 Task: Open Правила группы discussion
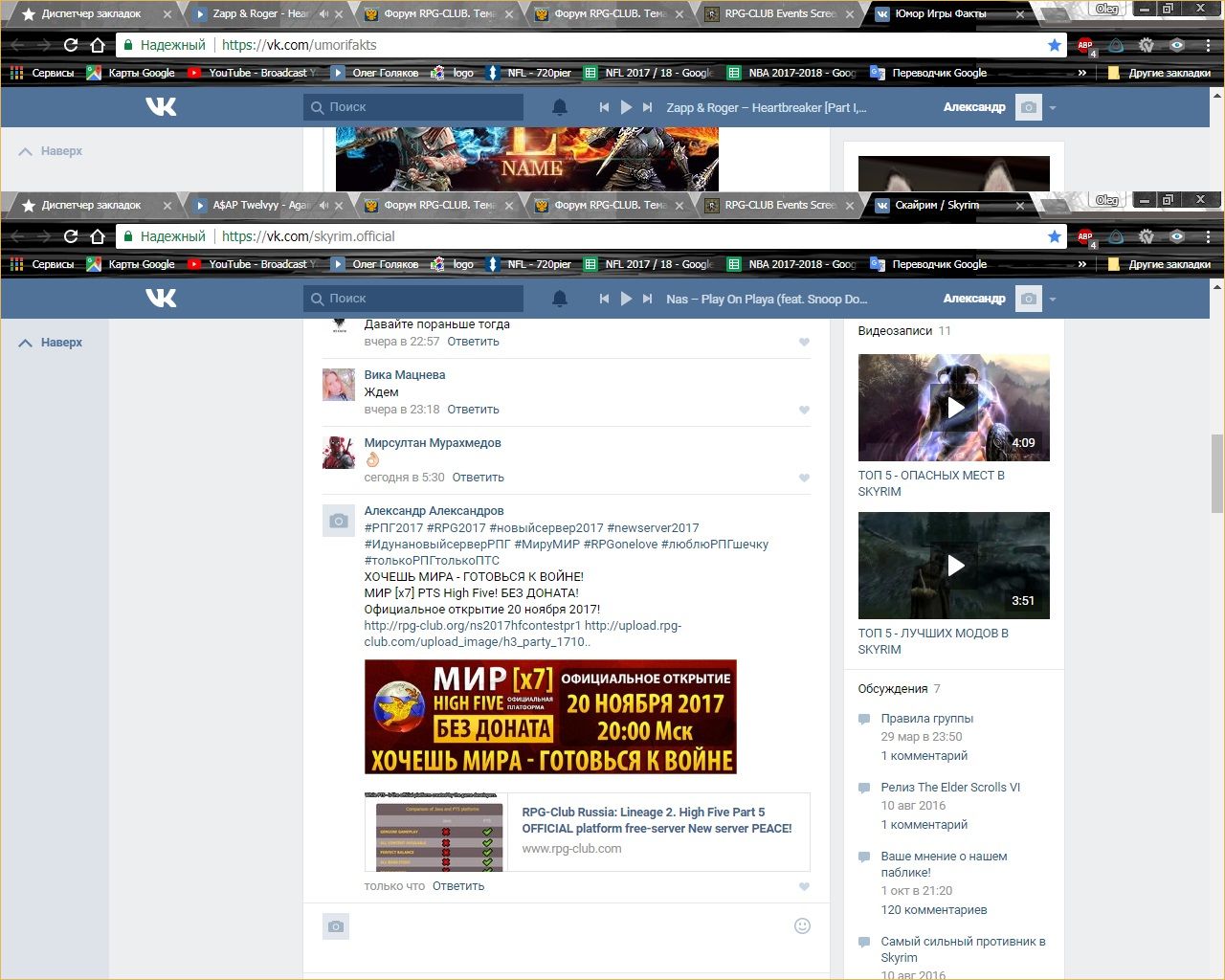(926, 719)
